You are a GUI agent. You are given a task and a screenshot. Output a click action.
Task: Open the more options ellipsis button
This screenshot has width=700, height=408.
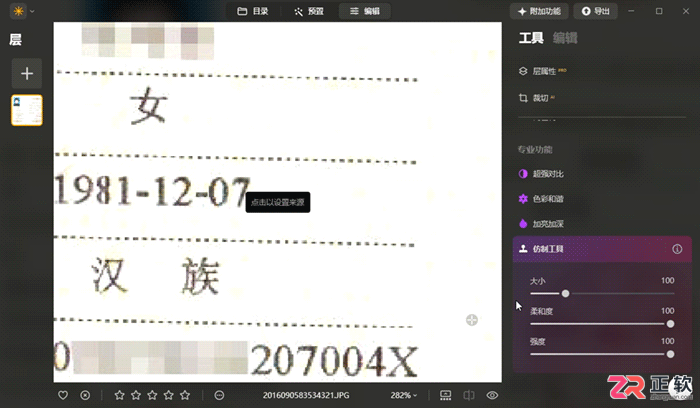[219, 395]
